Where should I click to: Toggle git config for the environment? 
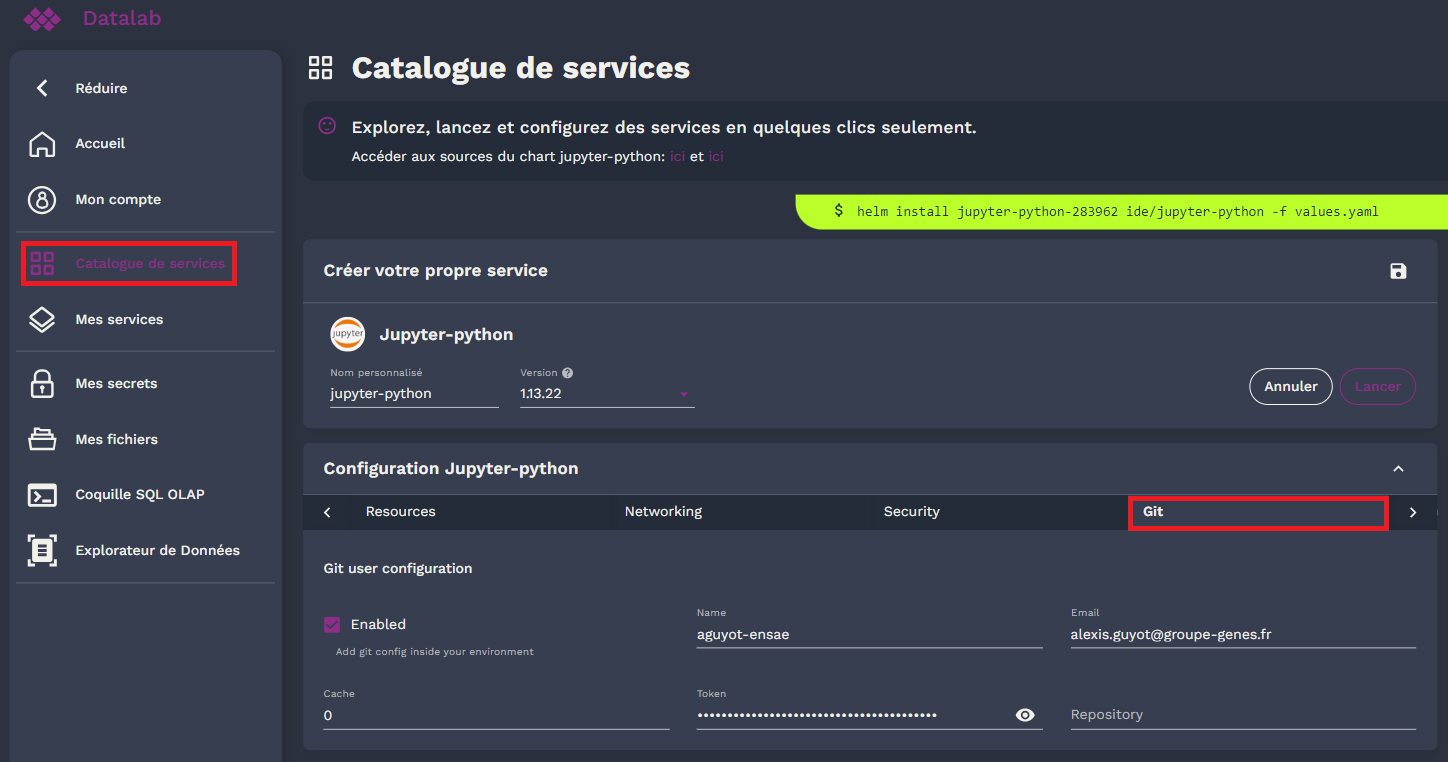click(331, 624)
